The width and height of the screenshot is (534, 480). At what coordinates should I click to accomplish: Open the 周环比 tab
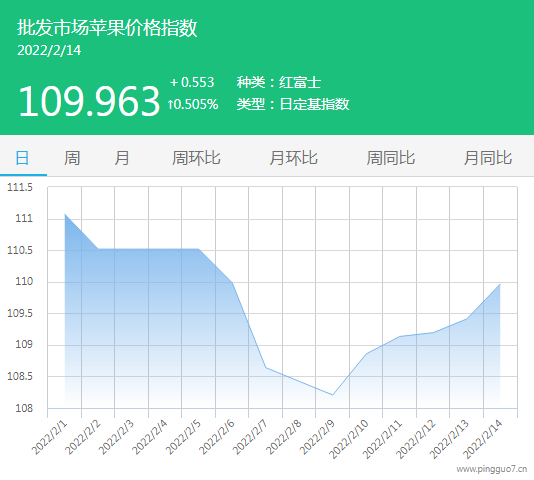[x=196, y=158]
